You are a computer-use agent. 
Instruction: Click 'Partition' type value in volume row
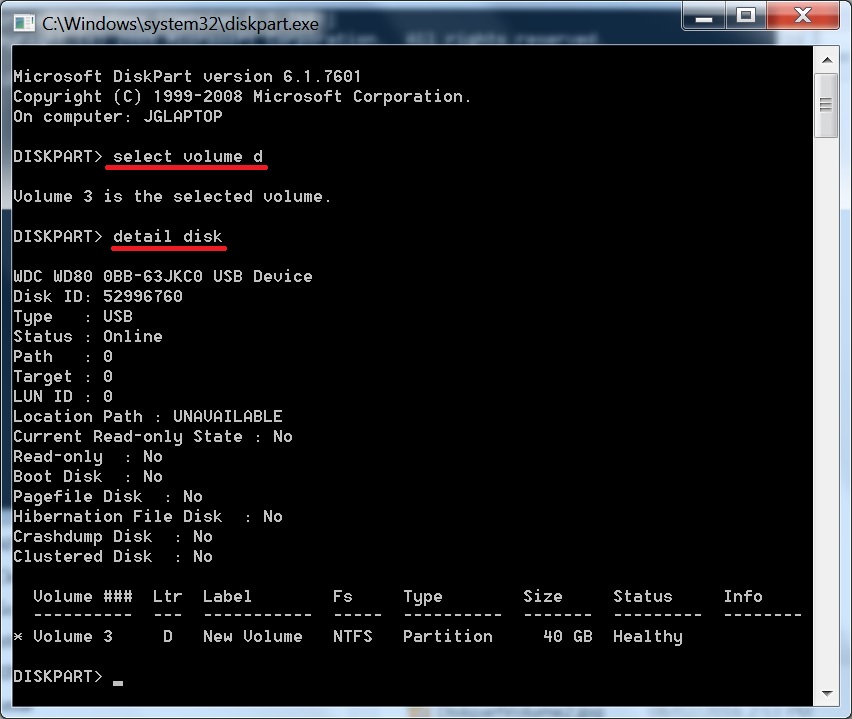(448, 636)
